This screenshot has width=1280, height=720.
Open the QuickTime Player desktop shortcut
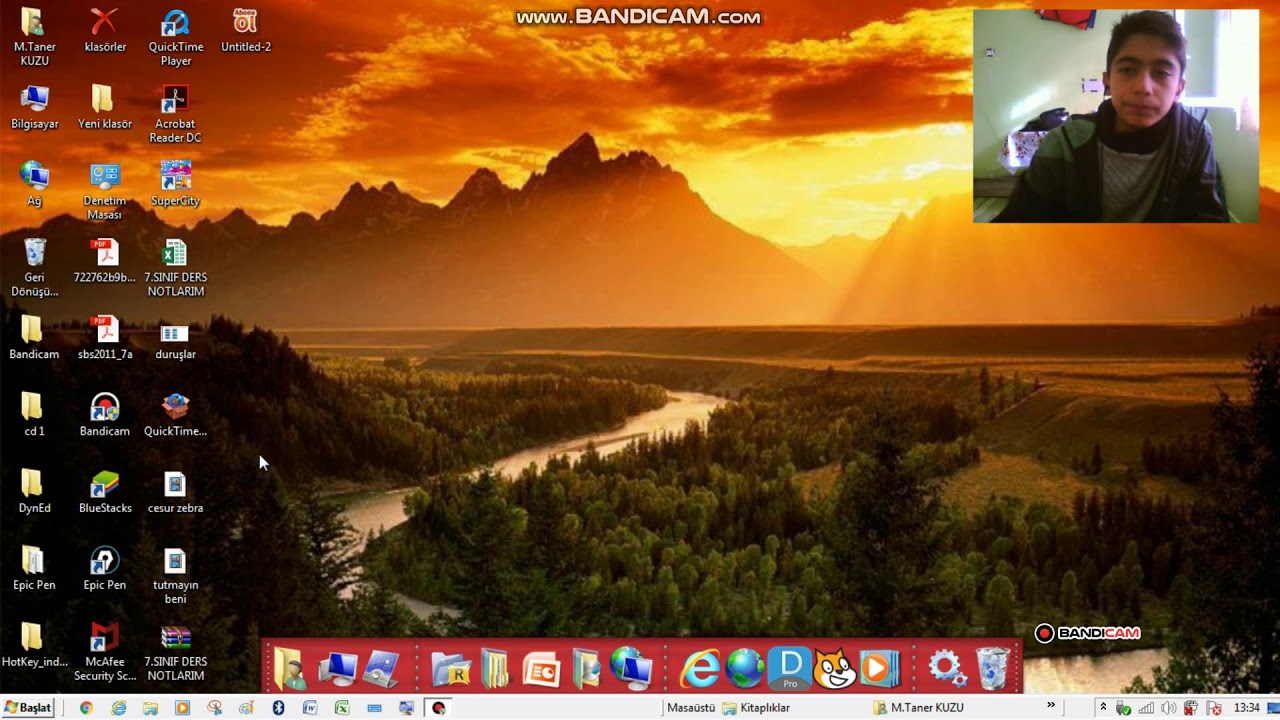[175, 38]
